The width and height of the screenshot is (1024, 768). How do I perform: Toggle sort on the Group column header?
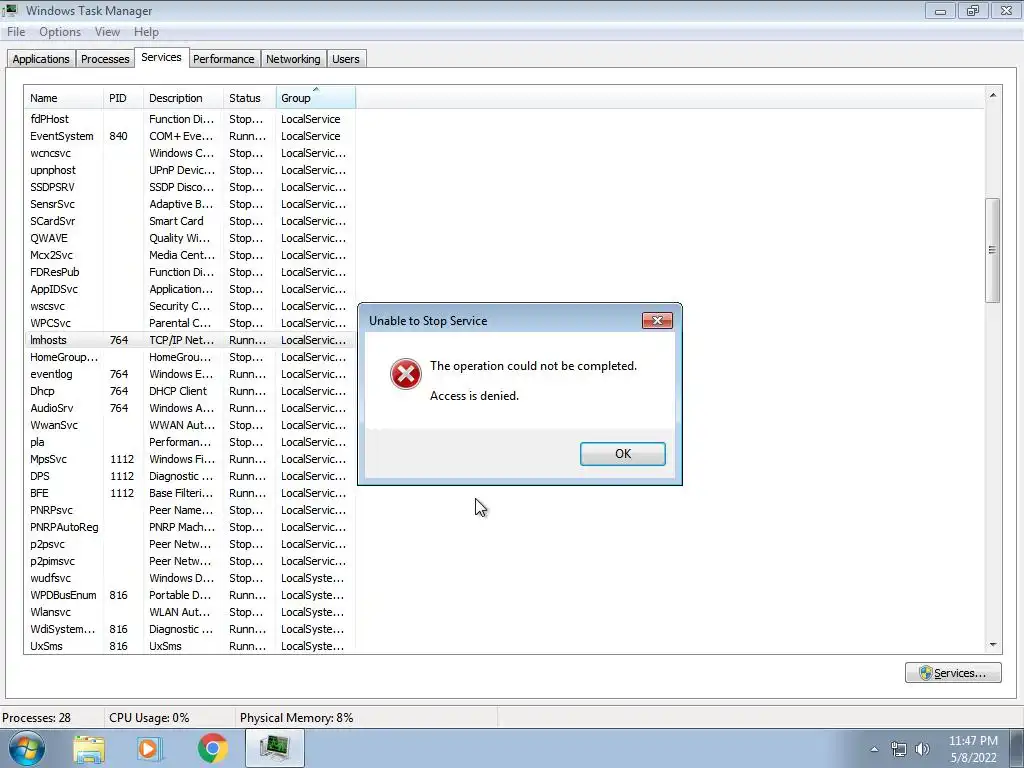click(315, 97)
